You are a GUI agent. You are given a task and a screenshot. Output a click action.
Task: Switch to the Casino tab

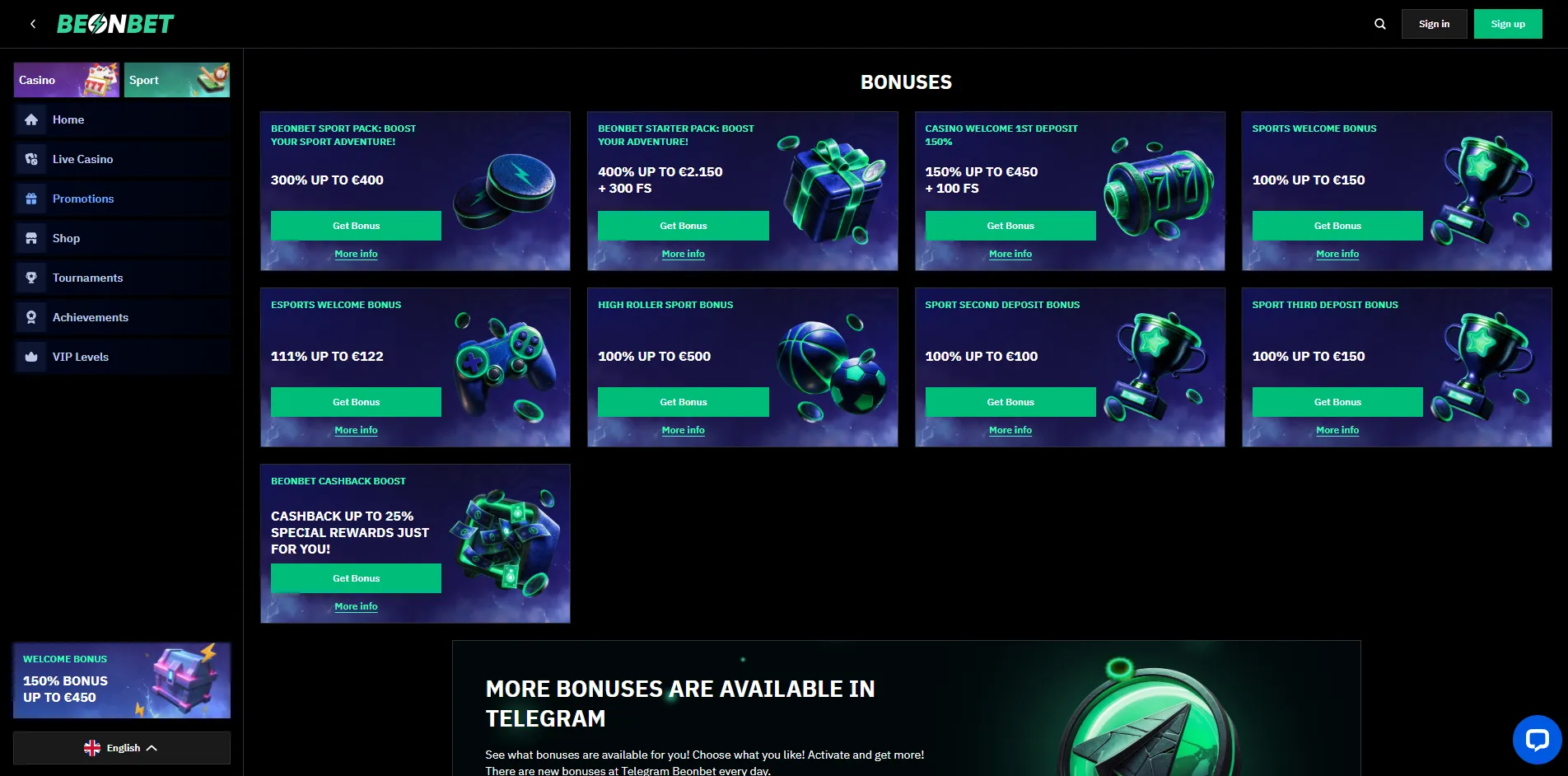click(67, 80)
